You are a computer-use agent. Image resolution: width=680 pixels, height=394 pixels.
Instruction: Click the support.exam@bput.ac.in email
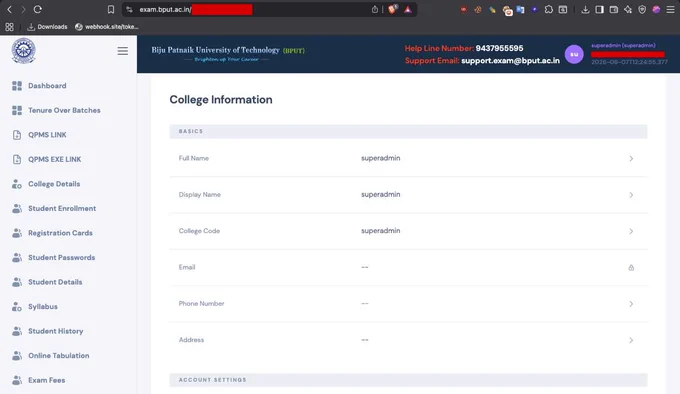pyautogui.click(x=510, y=61)
